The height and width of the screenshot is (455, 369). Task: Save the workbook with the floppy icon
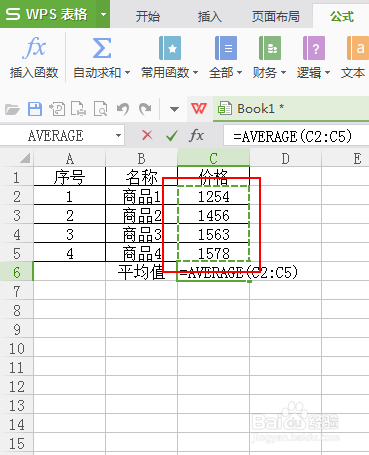tap(35, 109)
